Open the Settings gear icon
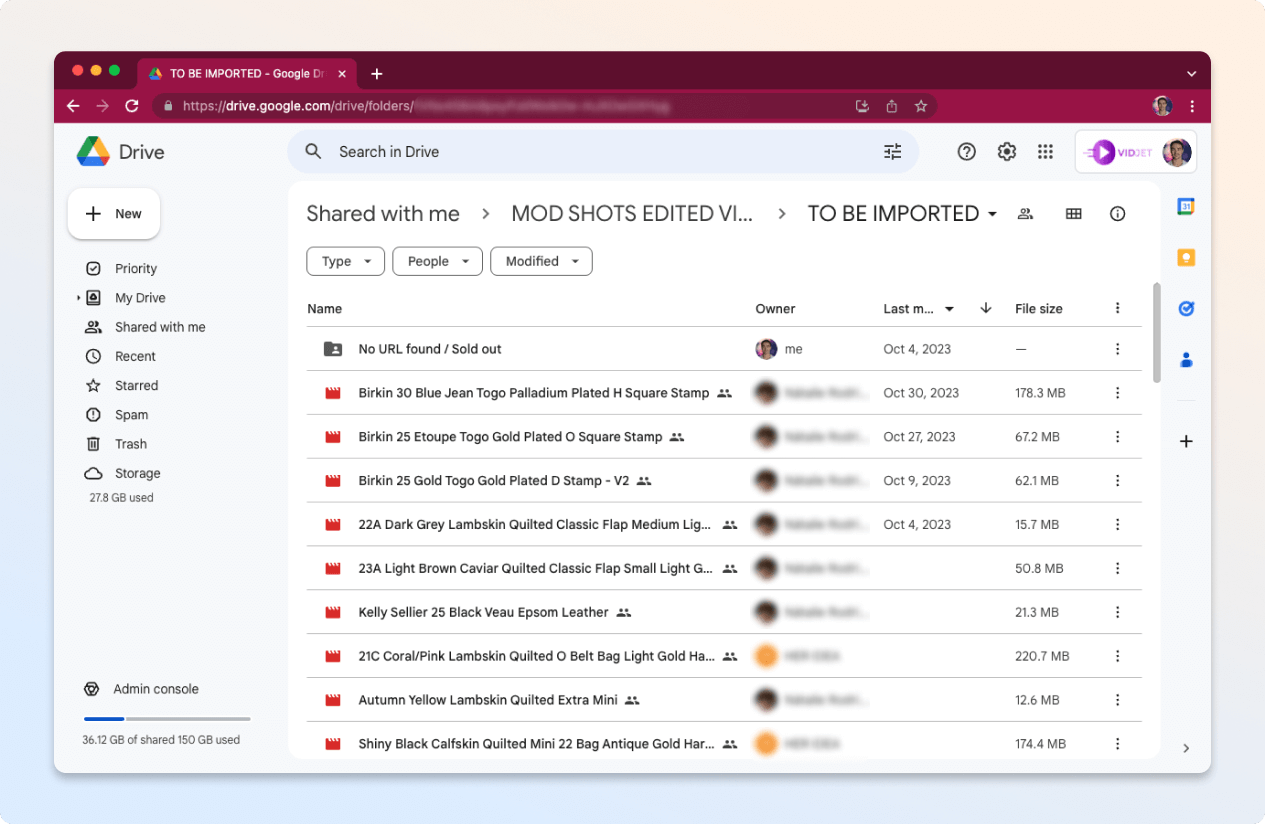1265x824 pixels. pos(1007,152)
